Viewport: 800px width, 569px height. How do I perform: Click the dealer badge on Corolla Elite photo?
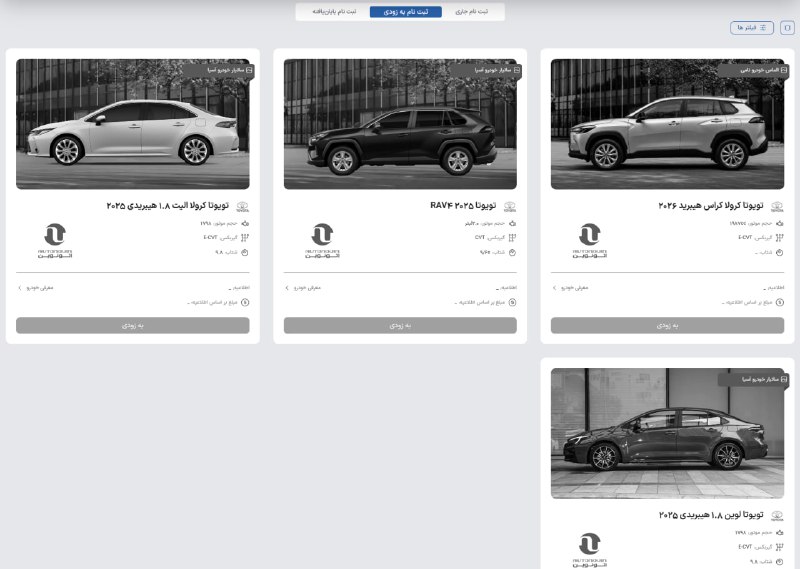[218, 70]
